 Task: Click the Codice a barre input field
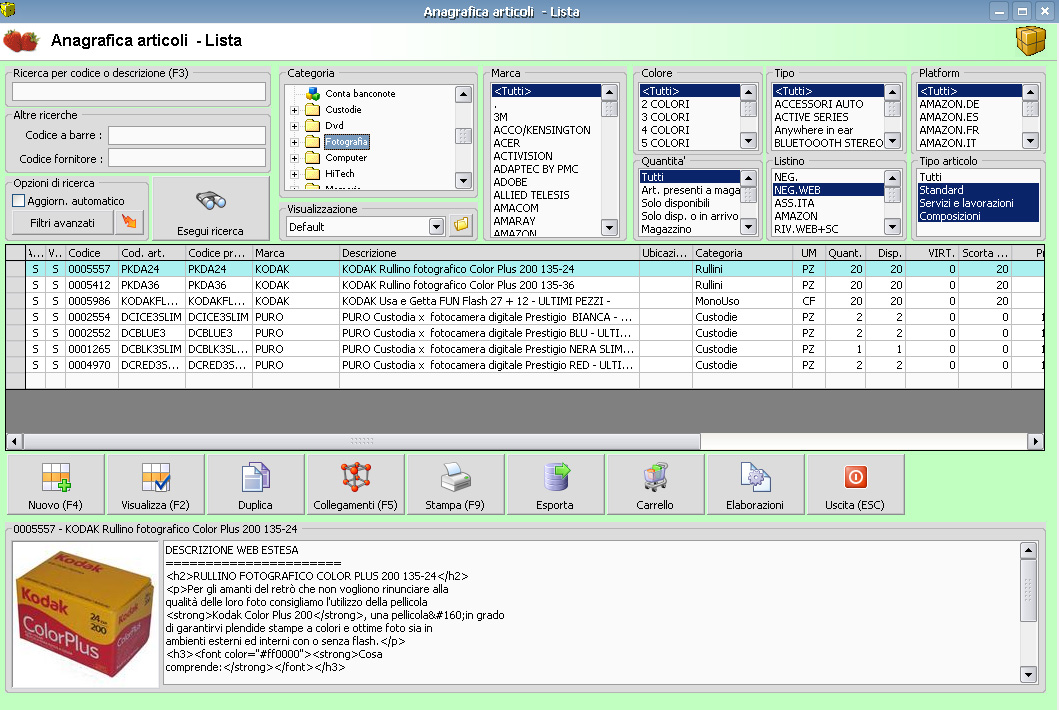click(x=187, y=135)
